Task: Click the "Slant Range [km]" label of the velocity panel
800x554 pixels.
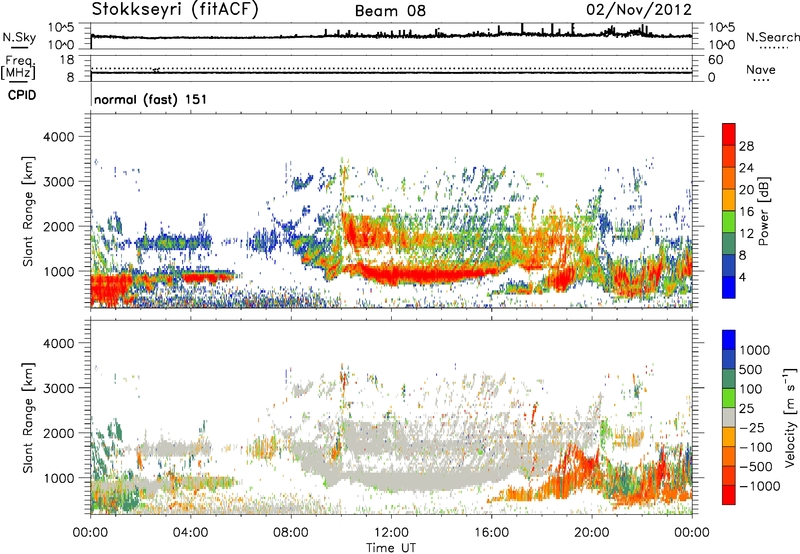Action: pos(28,417)
